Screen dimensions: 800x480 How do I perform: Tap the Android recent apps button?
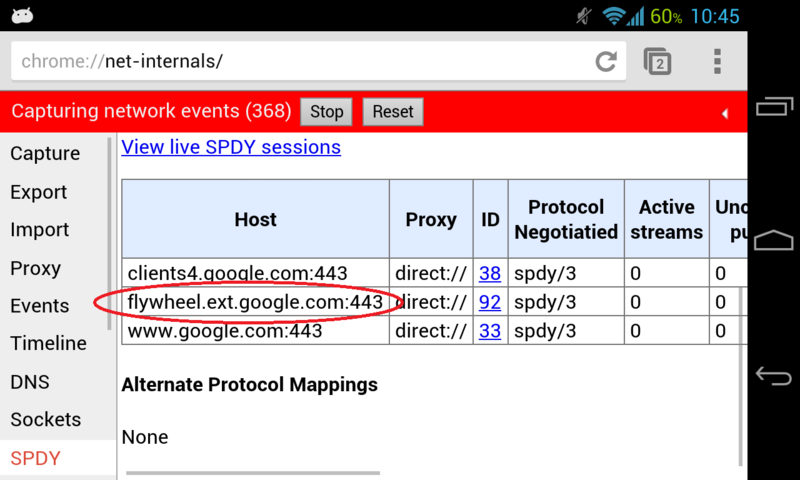pyautogui.click(x=774, y=107)
